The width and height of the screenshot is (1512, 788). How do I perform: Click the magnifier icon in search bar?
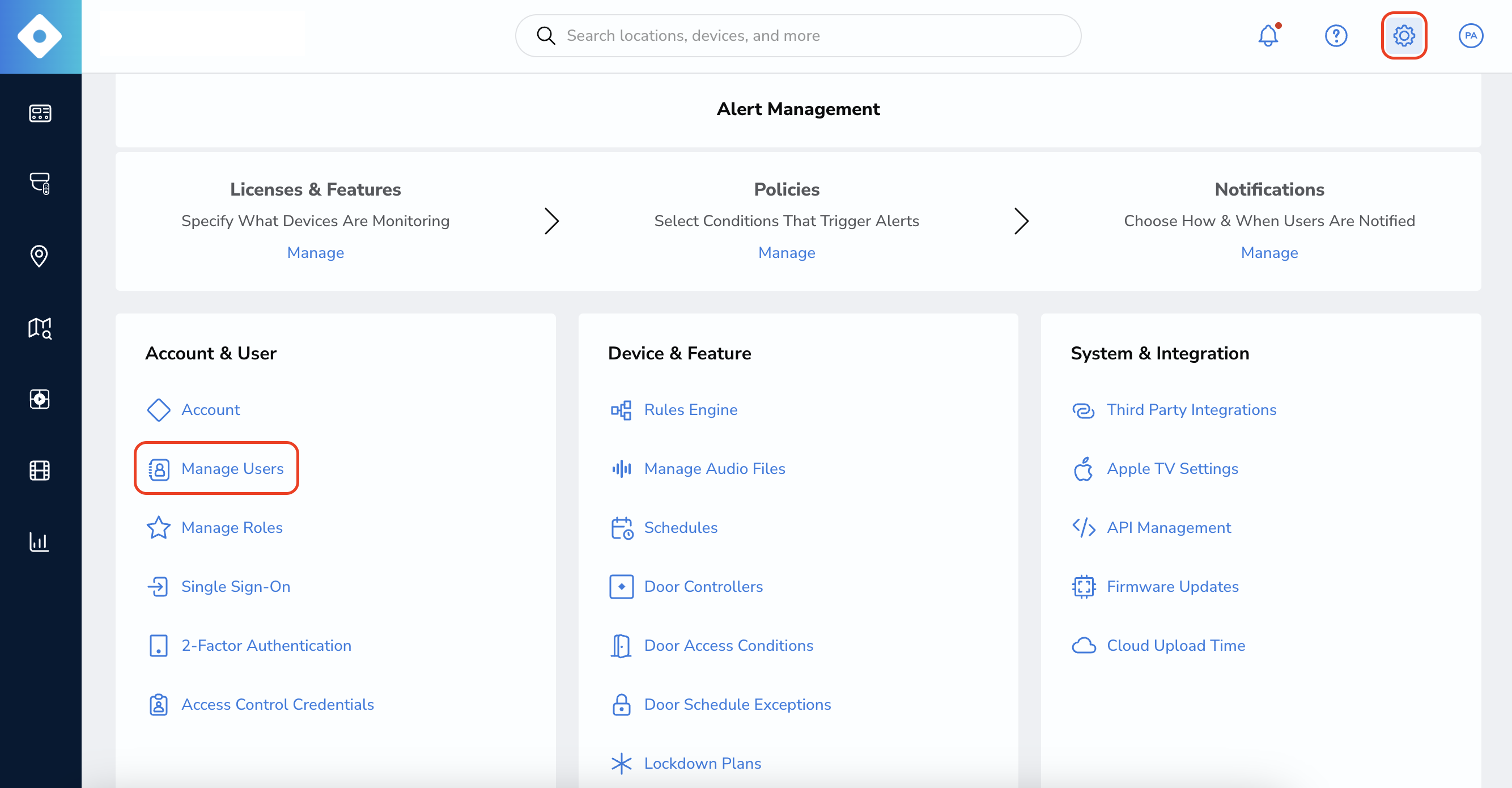[x=546, y=36]
